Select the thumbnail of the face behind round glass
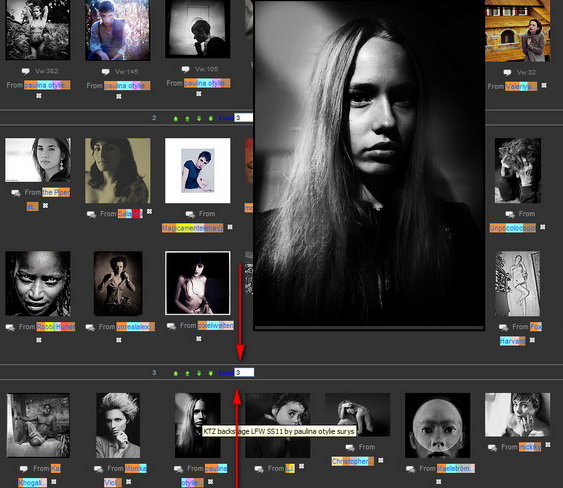563x488 pixels. (x=437, y=425)
